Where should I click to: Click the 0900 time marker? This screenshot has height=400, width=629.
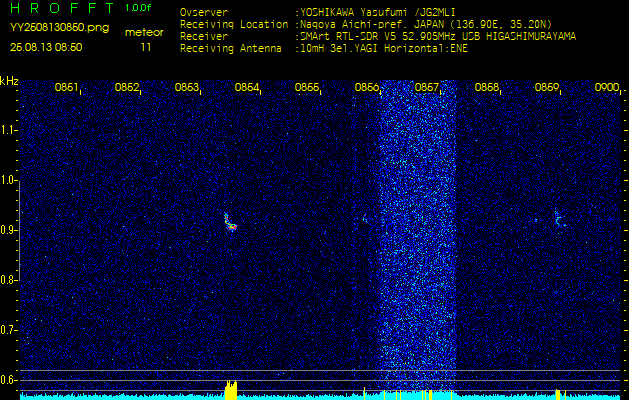click(607, 87)
